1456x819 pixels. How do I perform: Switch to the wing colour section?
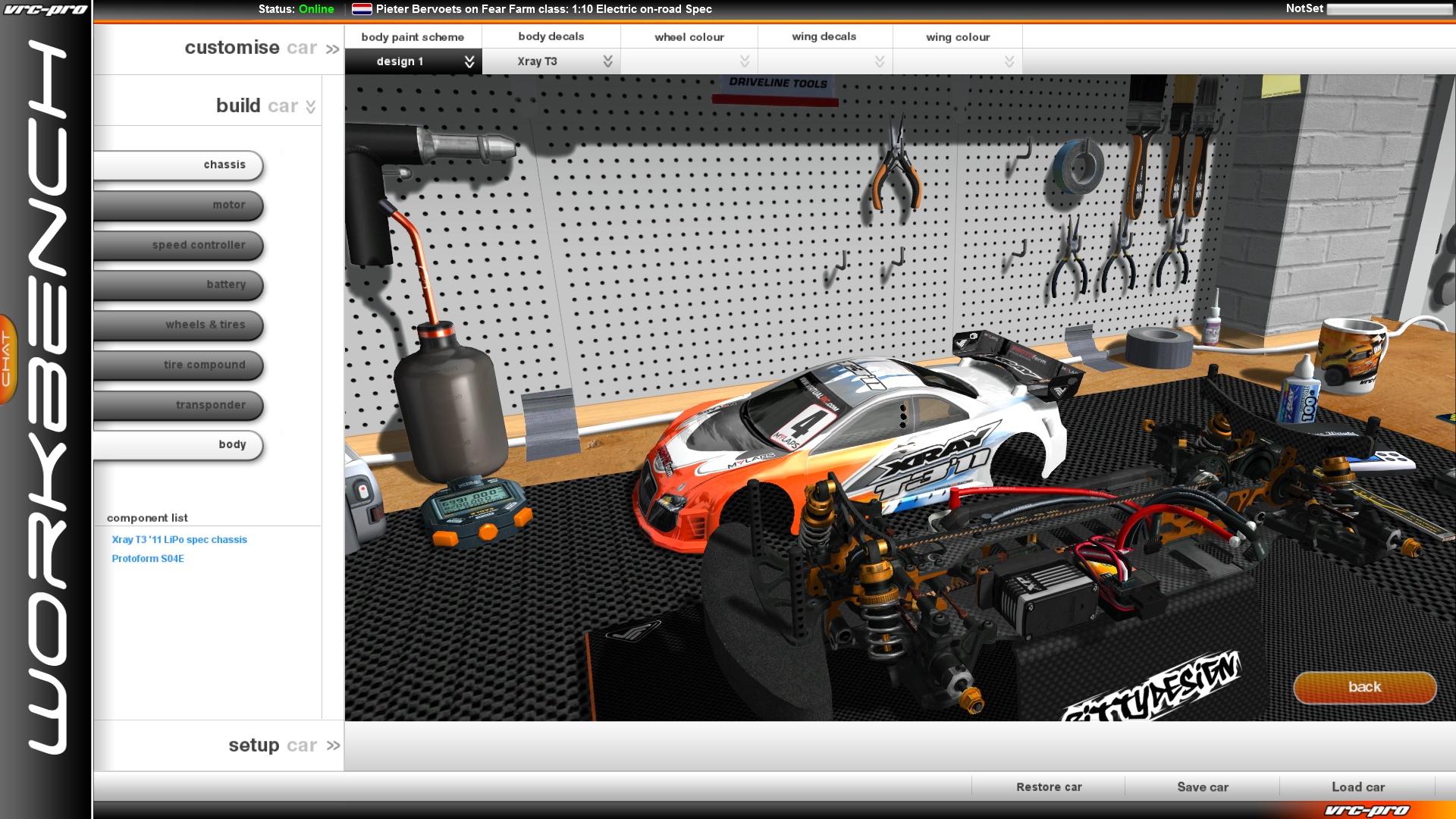(x=957, y=36)
